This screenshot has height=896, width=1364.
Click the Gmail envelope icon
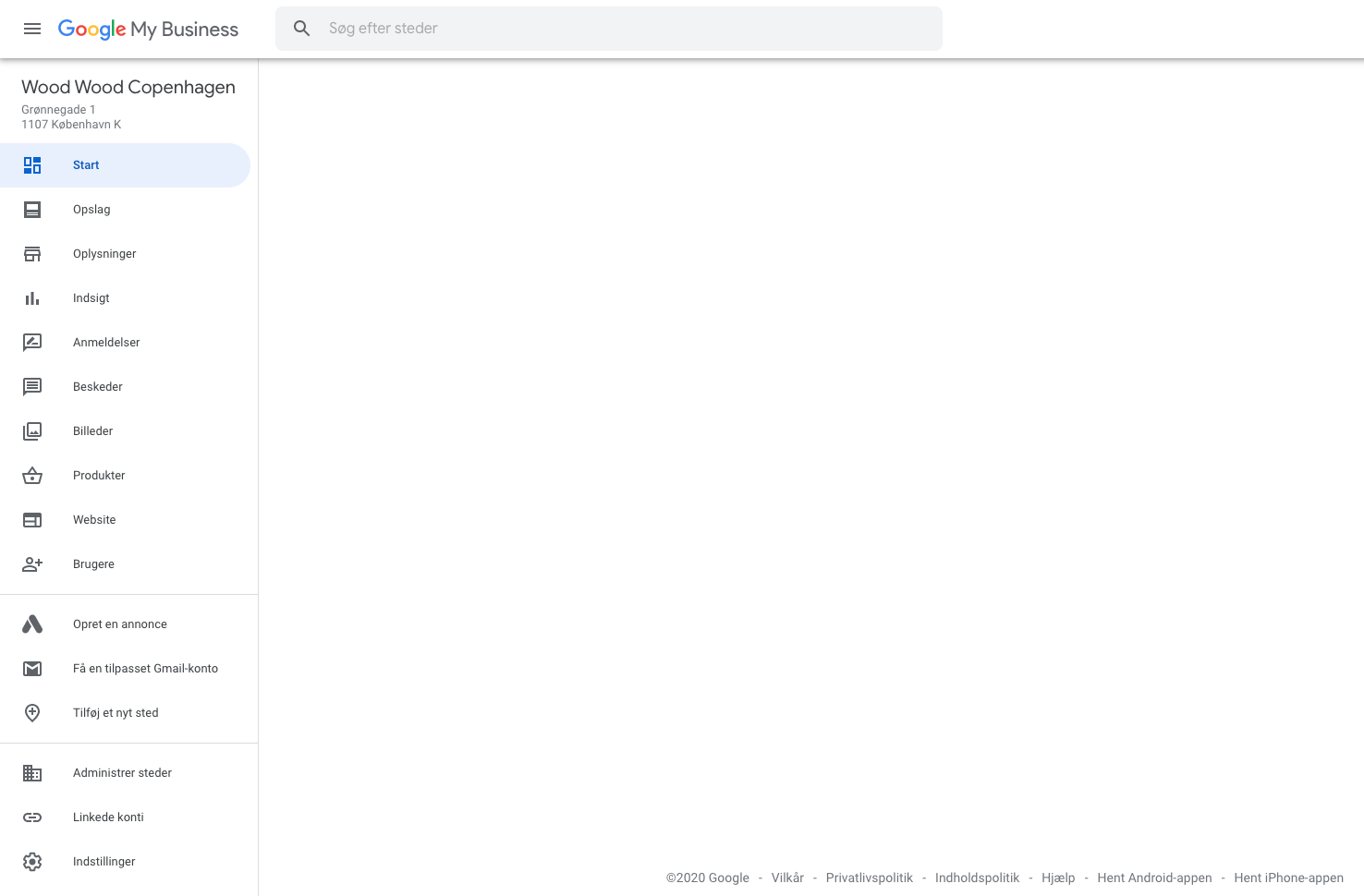pos(32,669)
